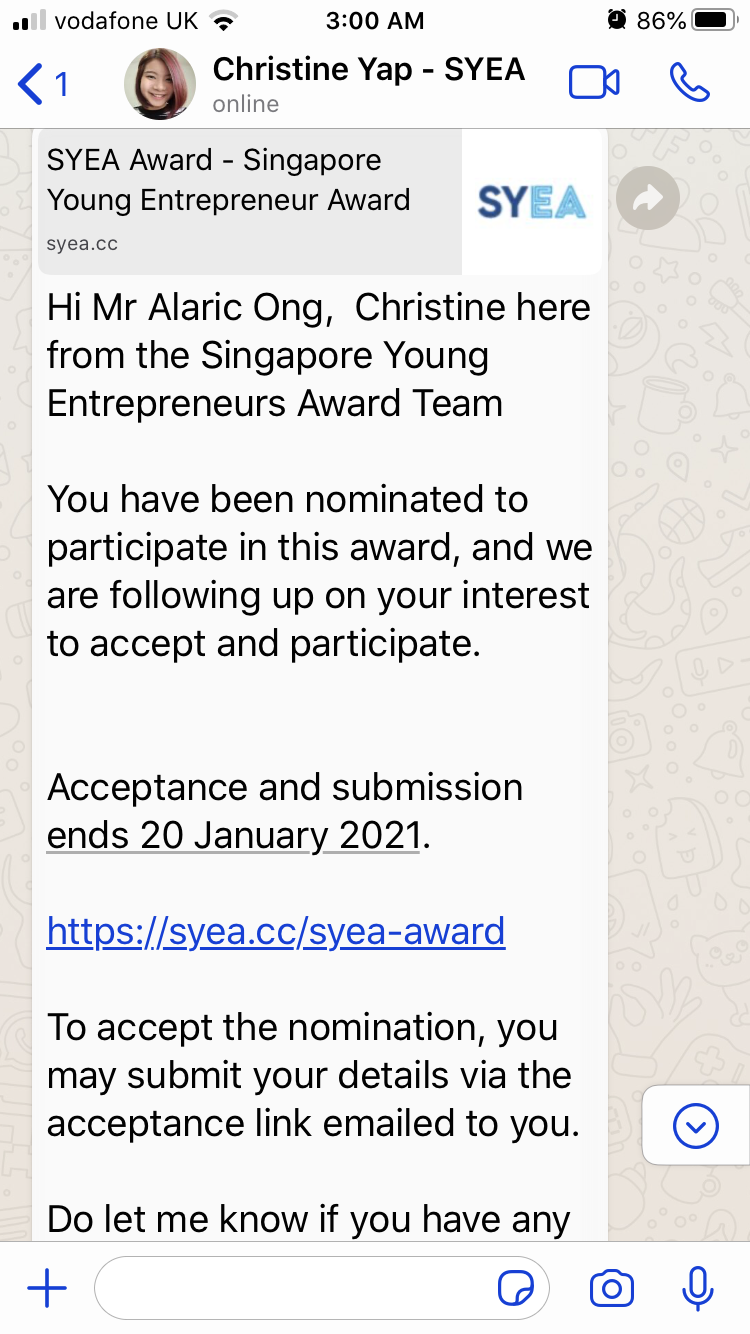
Task: Start a video call with Christine Yap
Action: pyautogui.click(x=594, y=84)
